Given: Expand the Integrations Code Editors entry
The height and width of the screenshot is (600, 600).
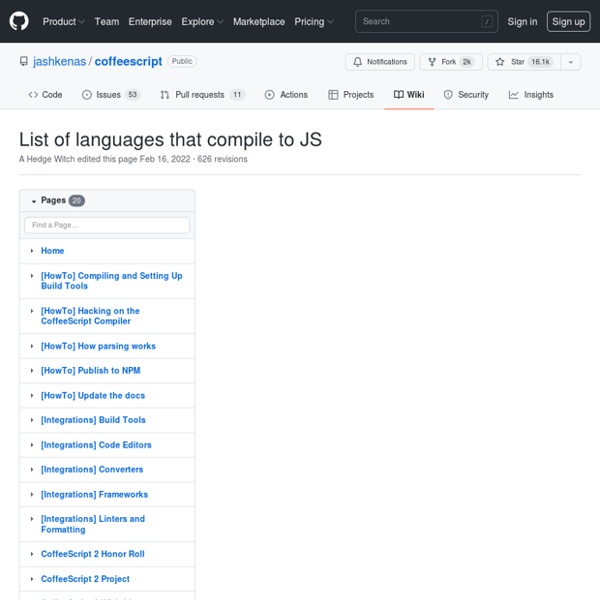Looking at the screenshot, I should (32, 445).
